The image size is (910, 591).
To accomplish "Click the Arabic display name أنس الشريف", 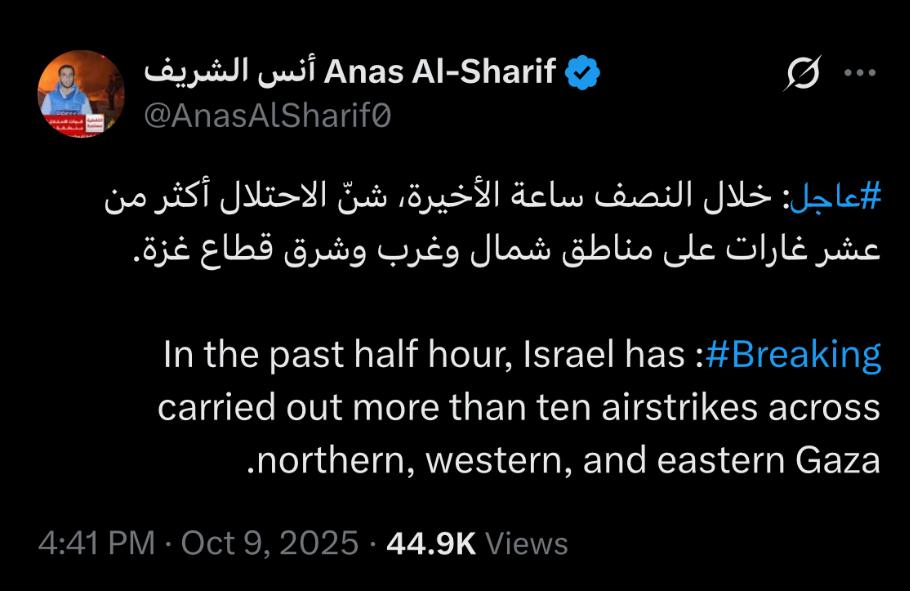I will (x=227, y=73).
